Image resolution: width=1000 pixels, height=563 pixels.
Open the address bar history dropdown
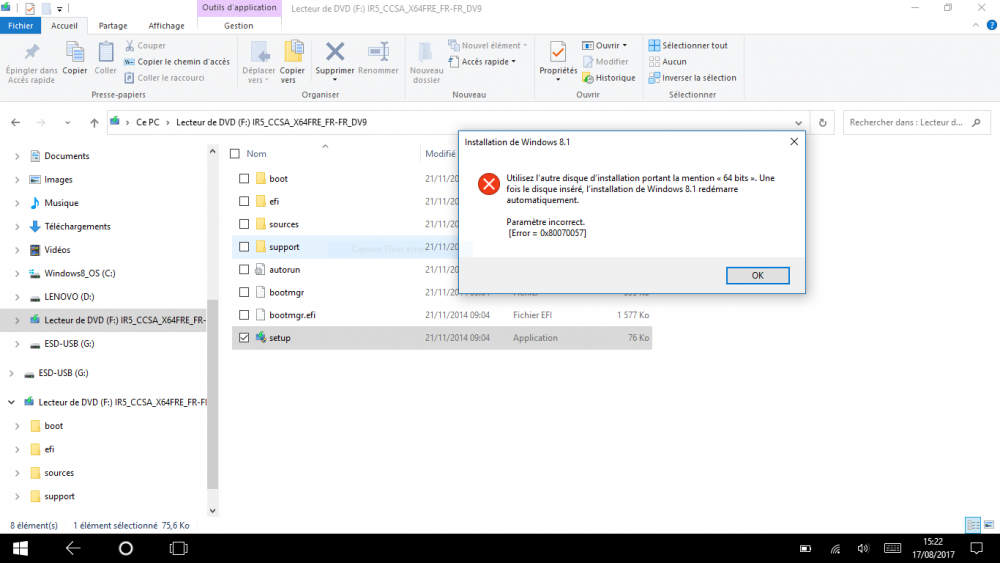coord(798,122)
